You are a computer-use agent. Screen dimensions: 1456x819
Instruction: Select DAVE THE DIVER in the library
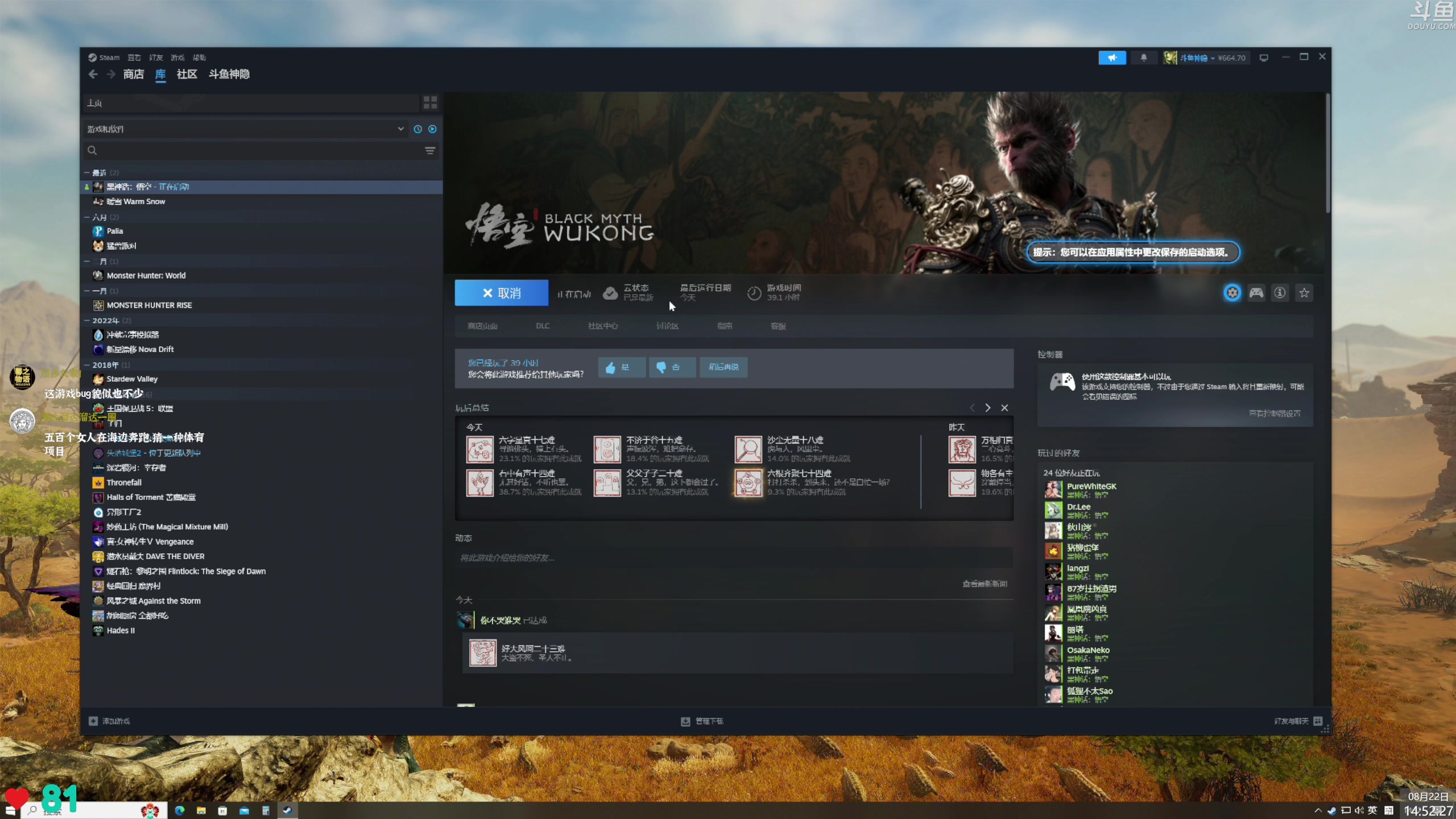click(261, 556)
